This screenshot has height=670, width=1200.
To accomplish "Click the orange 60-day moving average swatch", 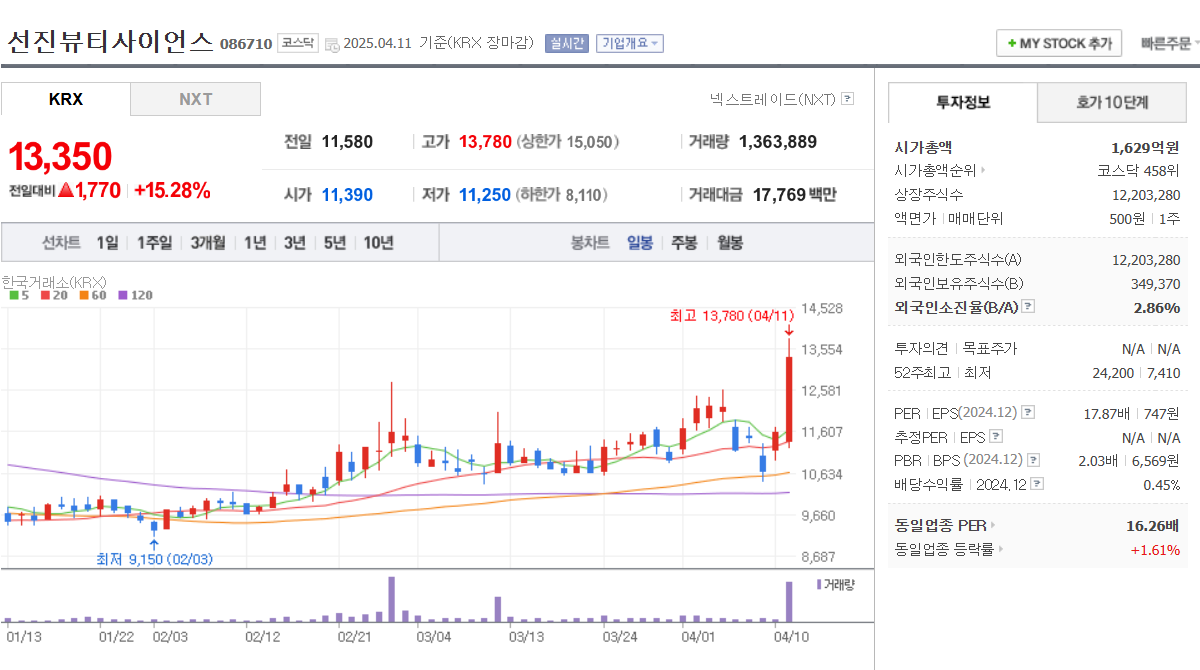I will coord(84,295).
